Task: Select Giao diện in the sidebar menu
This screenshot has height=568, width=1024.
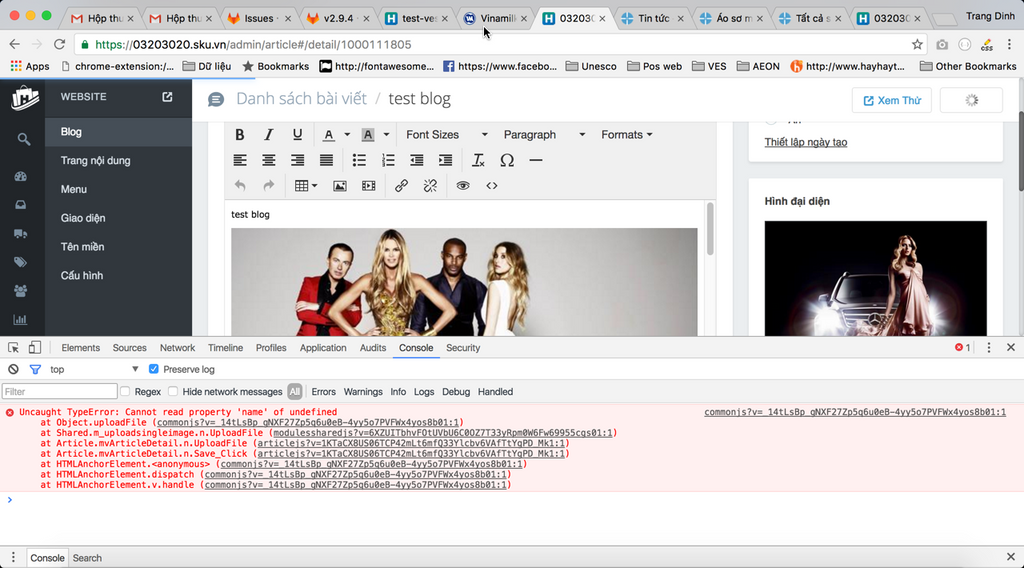Action: [83, 218]
